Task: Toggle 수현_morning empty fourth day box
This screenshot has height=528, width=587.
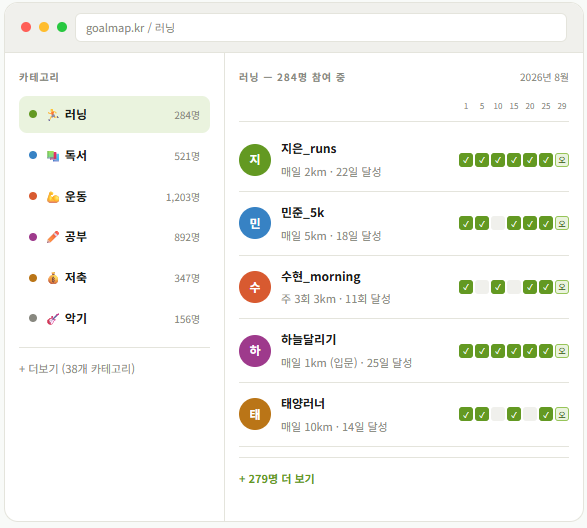Action: pyautogui.click(x=514, y=287)
